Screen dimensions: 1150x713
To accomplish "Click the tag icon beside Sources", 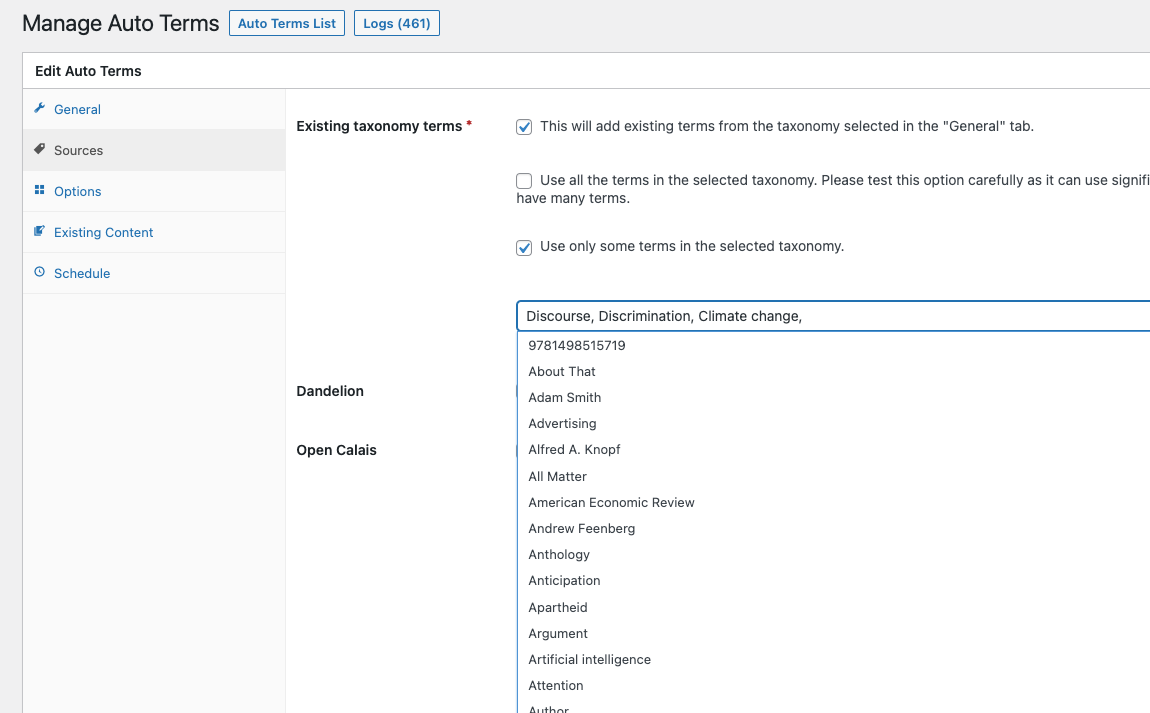I will click(x=39, y=150).
